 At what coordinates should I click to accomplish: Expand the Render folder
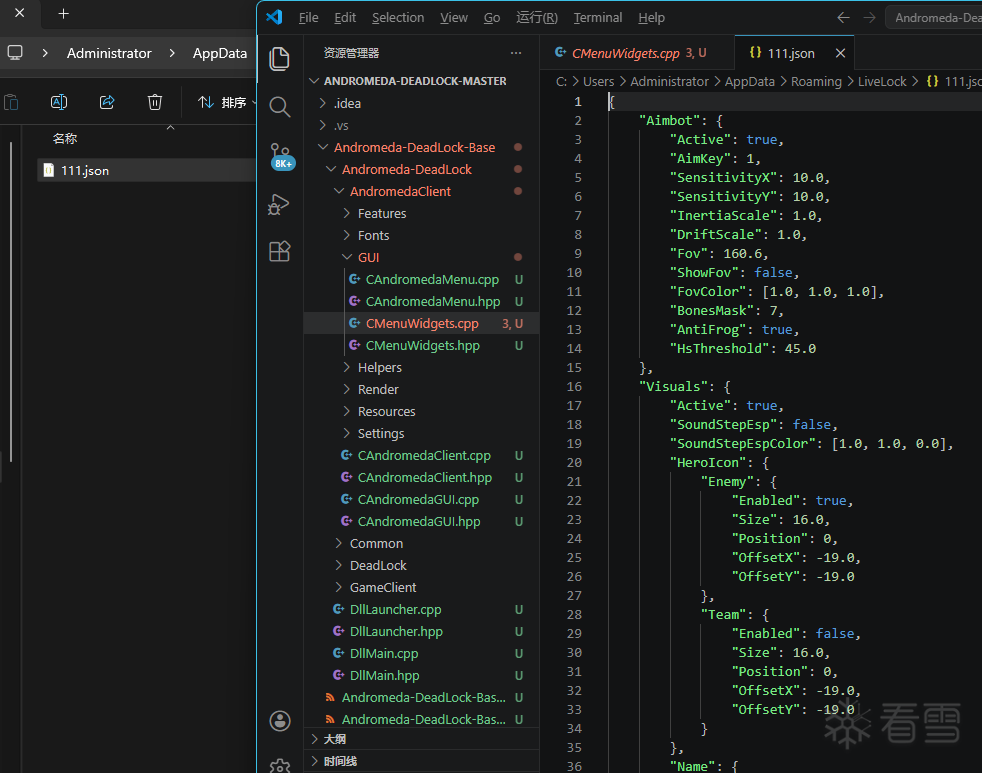pyautogui.click(x=421, y=390)
